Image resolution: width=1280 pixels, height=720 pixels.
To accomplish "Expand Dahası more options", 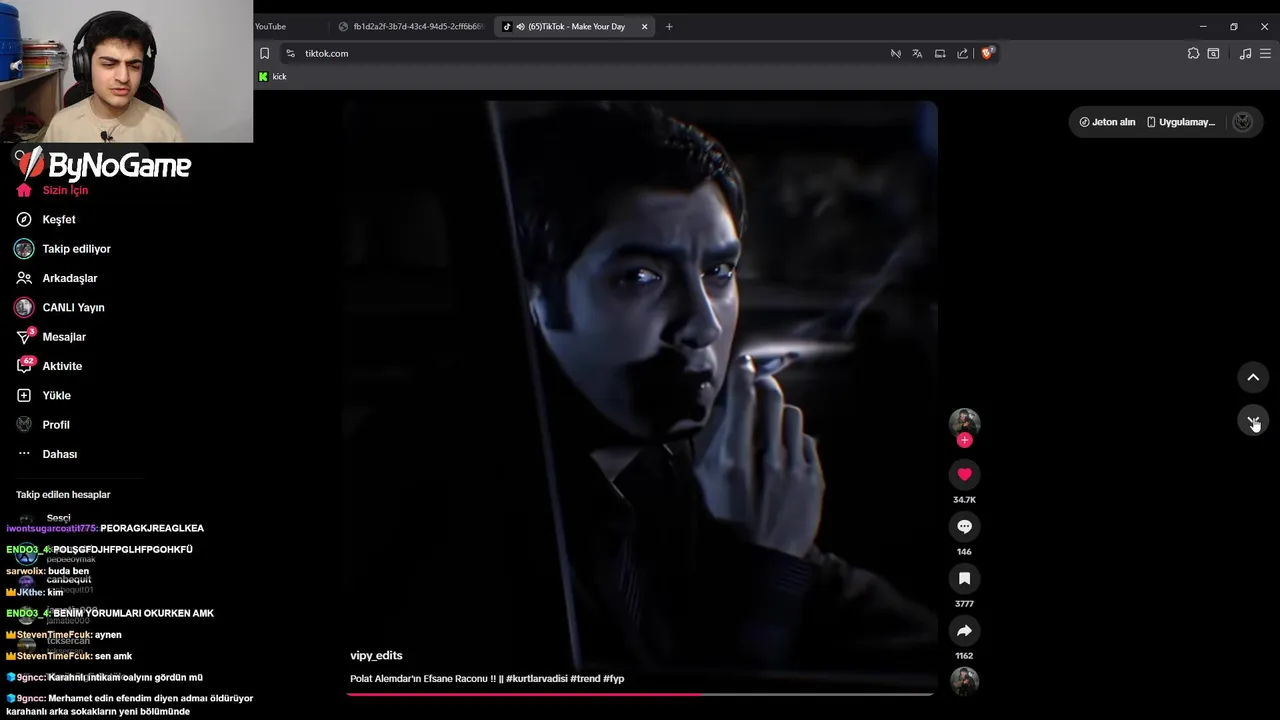I will 60,454.
